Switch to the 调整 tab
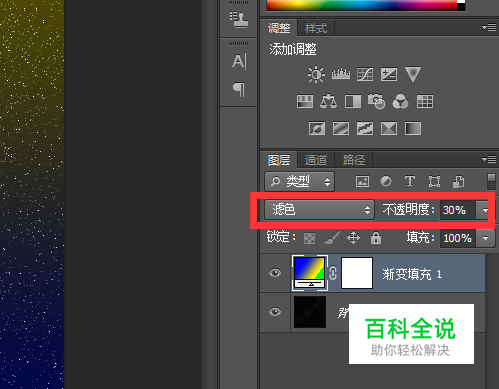 279,28
